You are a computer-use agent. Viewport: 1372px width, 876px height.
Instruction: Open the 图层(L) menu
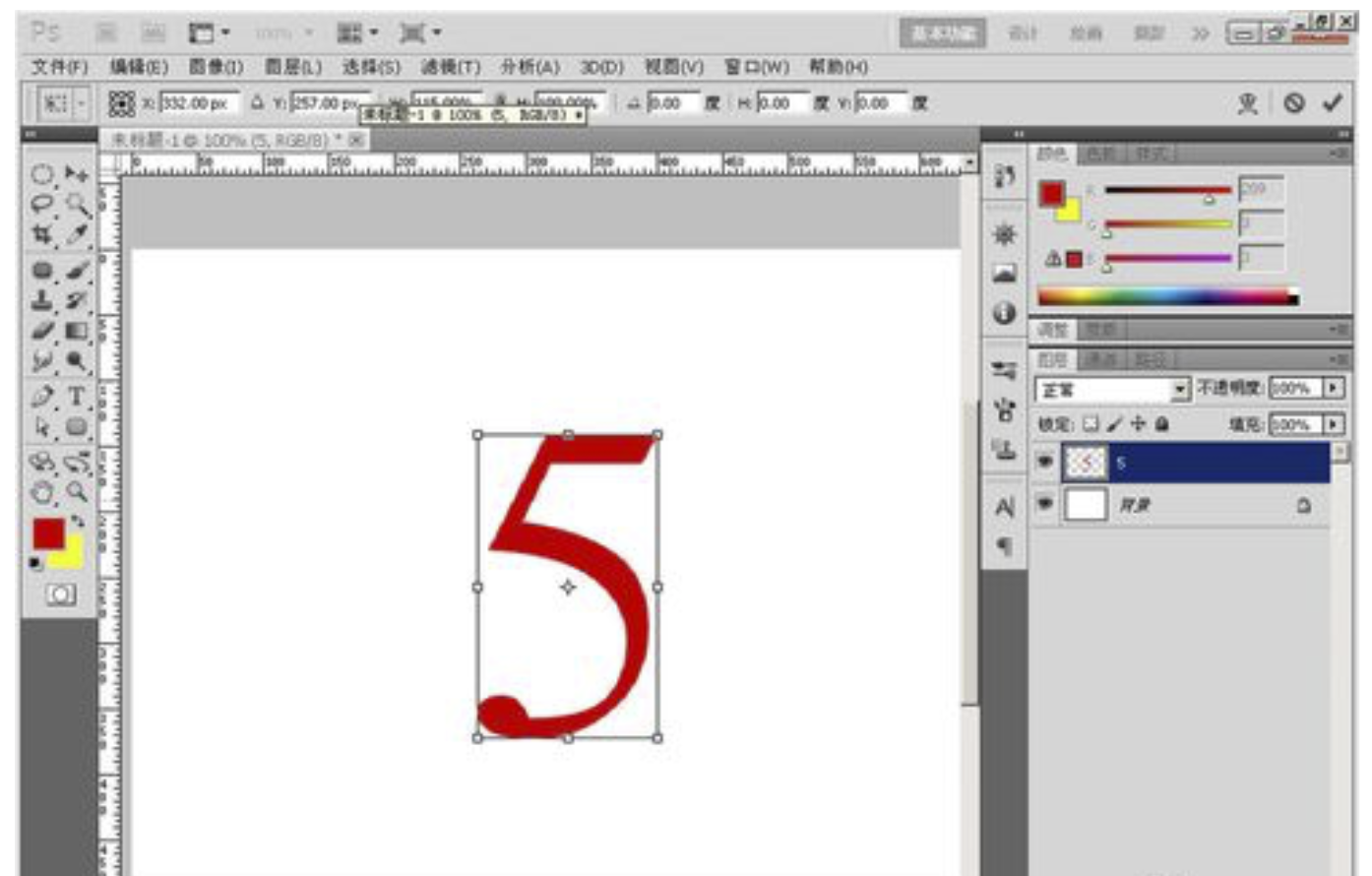click(293, 66)
